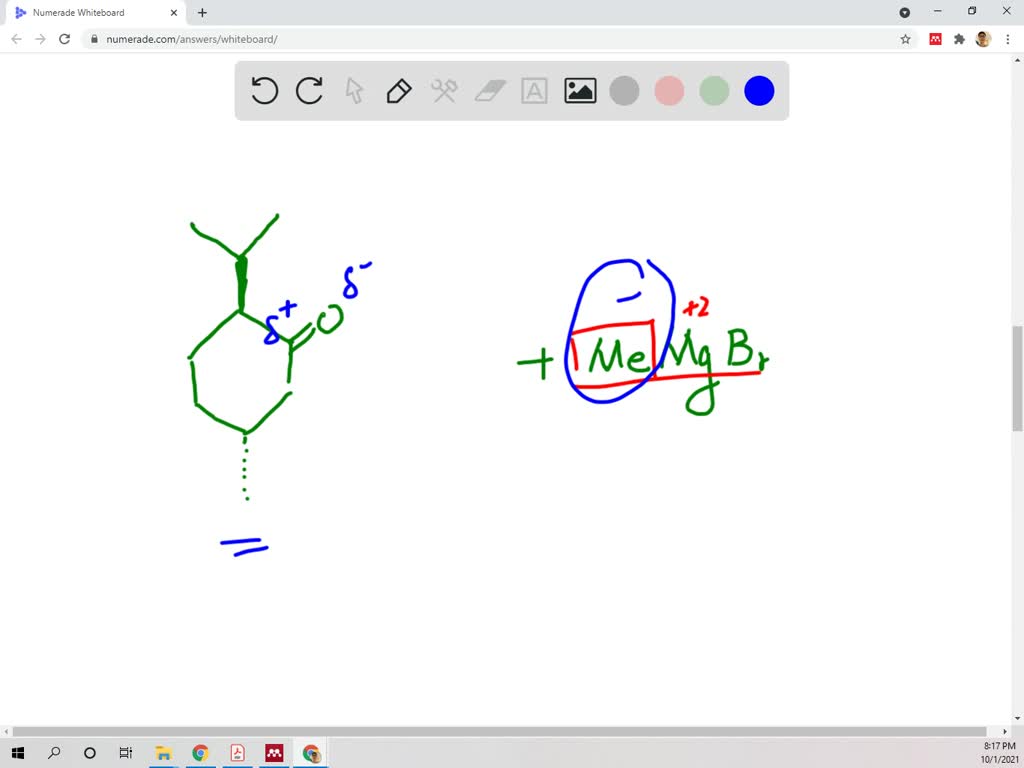Open a new browser tab
Screen dimensions: 1024x768
[202, 13]
